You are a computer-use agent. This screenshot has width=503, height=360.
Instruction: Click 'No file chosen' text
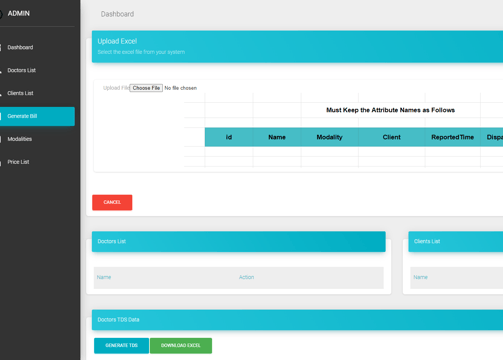click(181, 88)
